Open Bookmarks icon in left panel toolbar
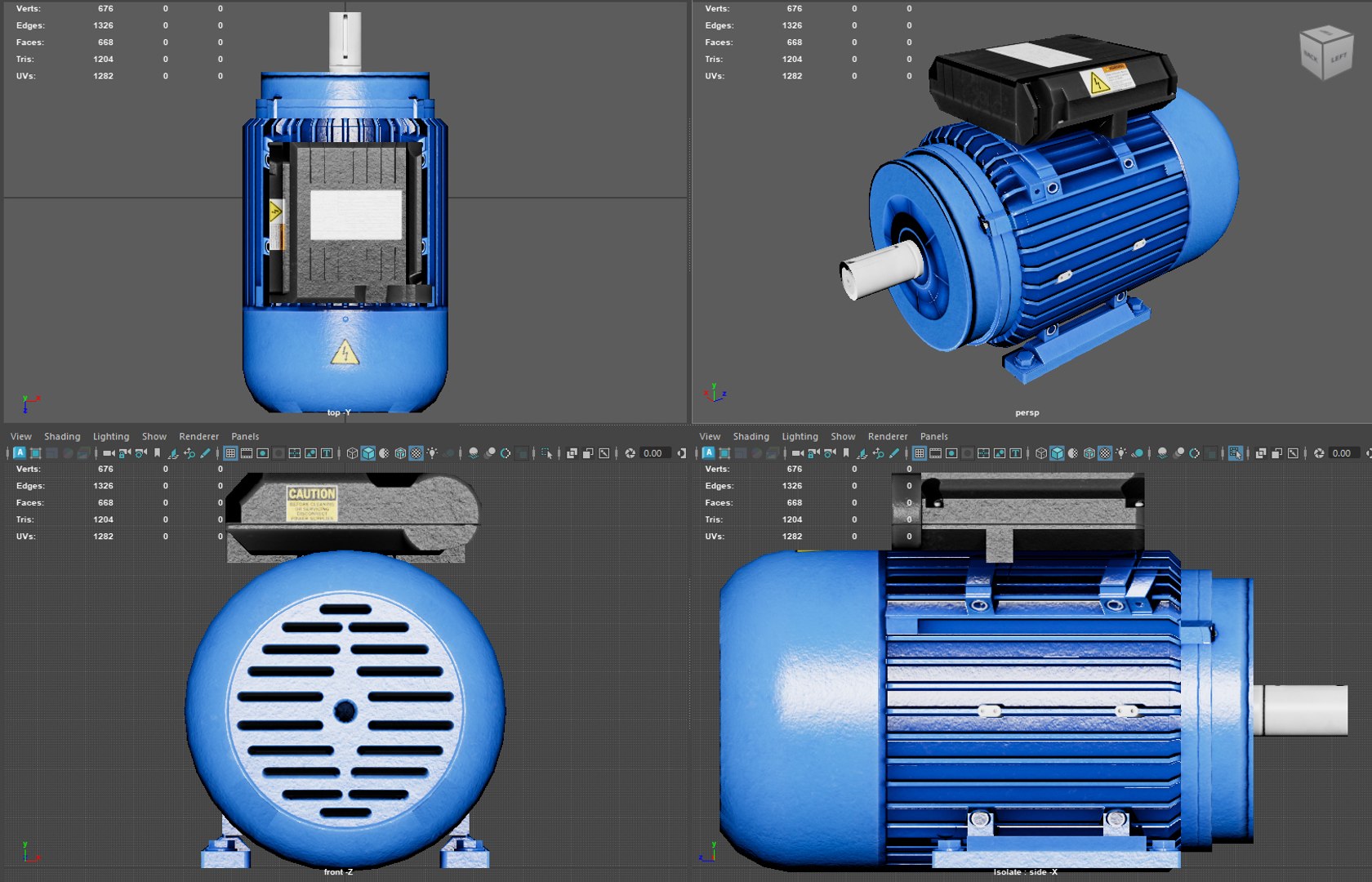Image resolution: width=1372 pixels, height=882 pixels. (157, 453)
